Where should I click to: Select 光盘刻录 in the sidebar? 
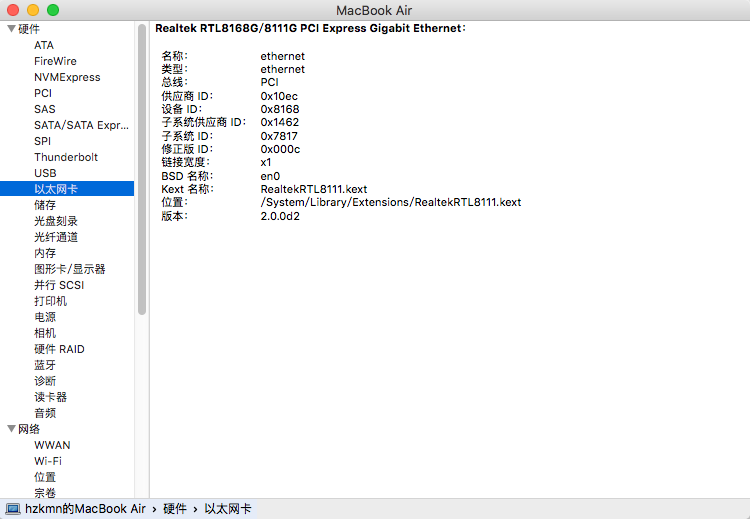pyautogui.click(x=56, y=221)
